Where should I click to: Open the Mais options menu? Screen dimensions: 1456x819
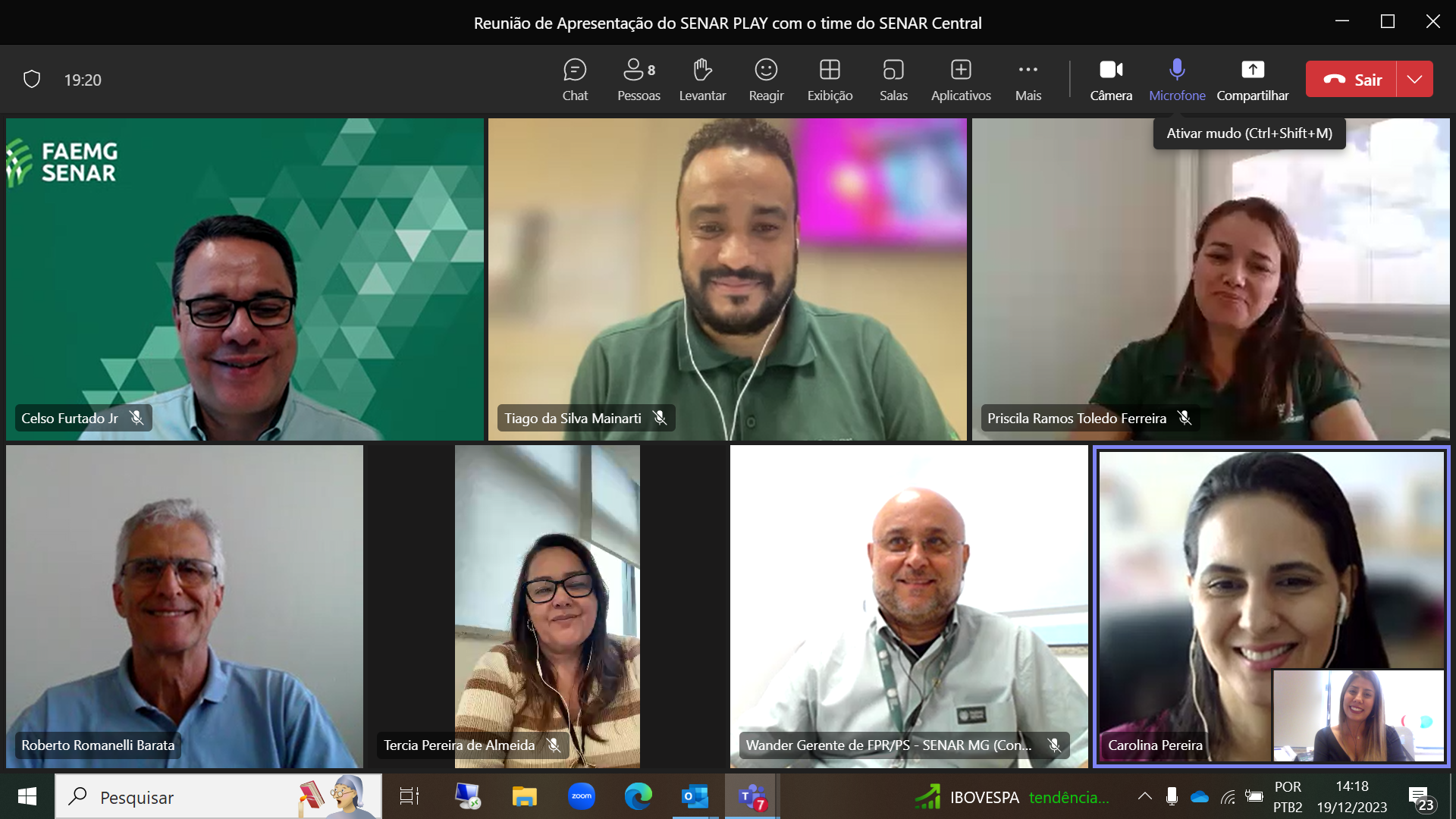(x=1028, y=80)
